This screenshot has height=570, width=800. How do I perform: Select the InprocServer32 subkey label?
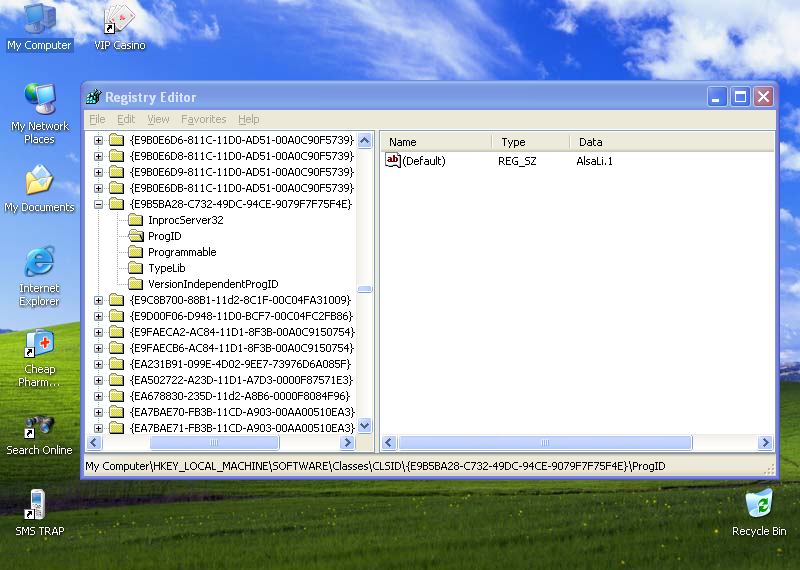[186, 220]
